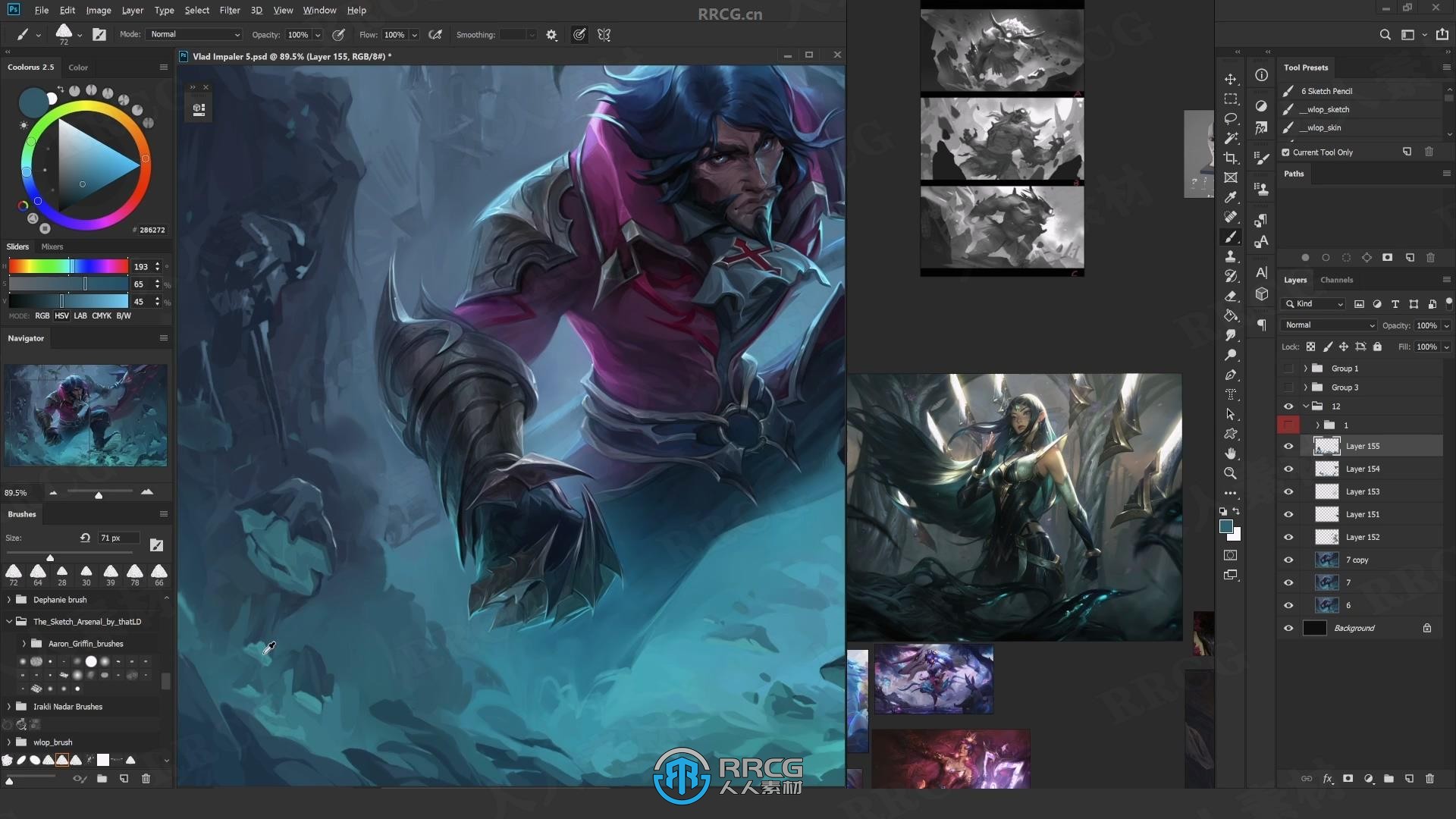Click hue slider in Coolorus Sliders
Viewport: 1456px width, 819px height.
click(68, 267)
